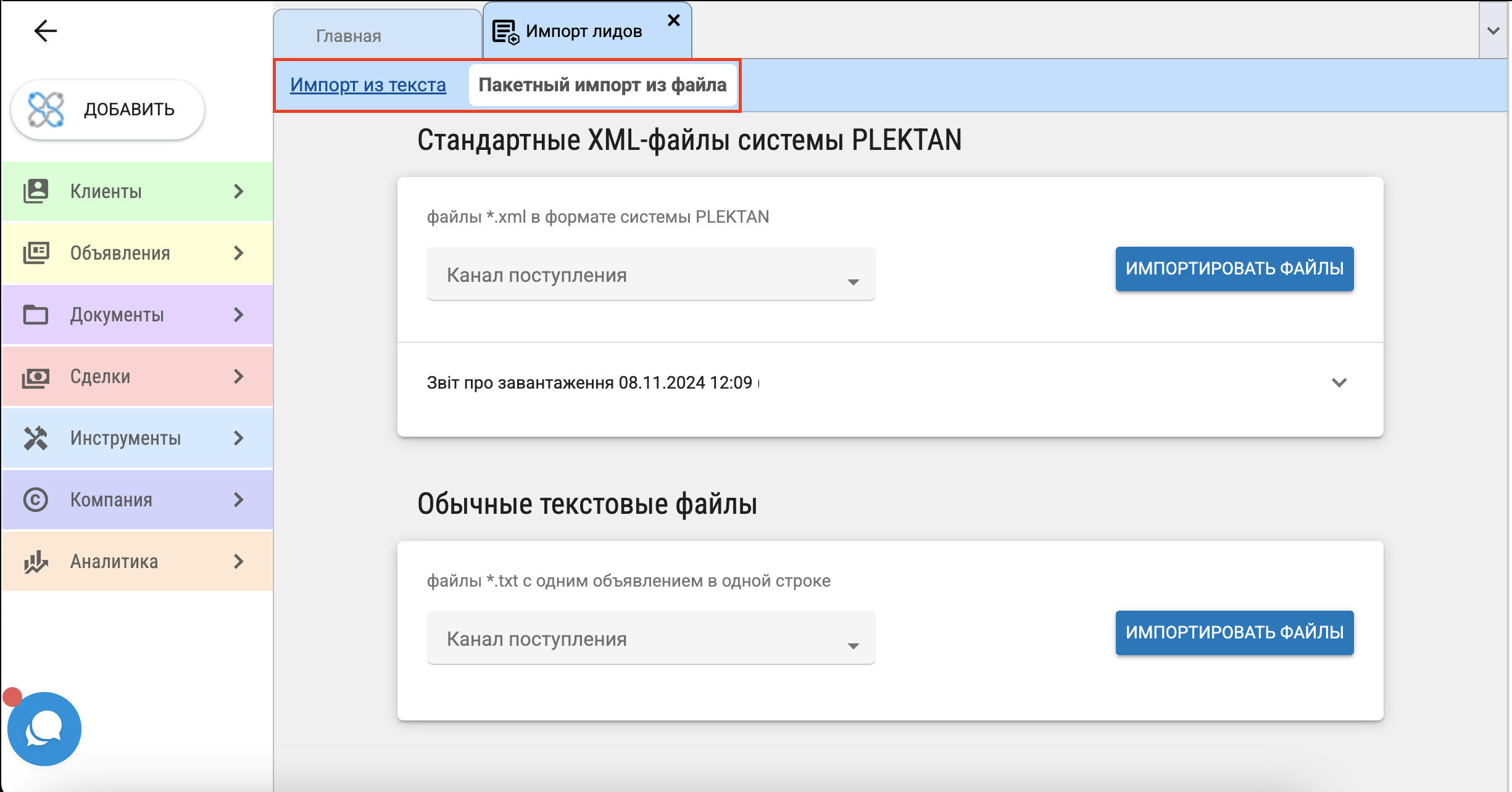This screenshot has width=1512, height=792.
Task: Open Канал поступления dropdown for text files
Action: coord(651,638)
